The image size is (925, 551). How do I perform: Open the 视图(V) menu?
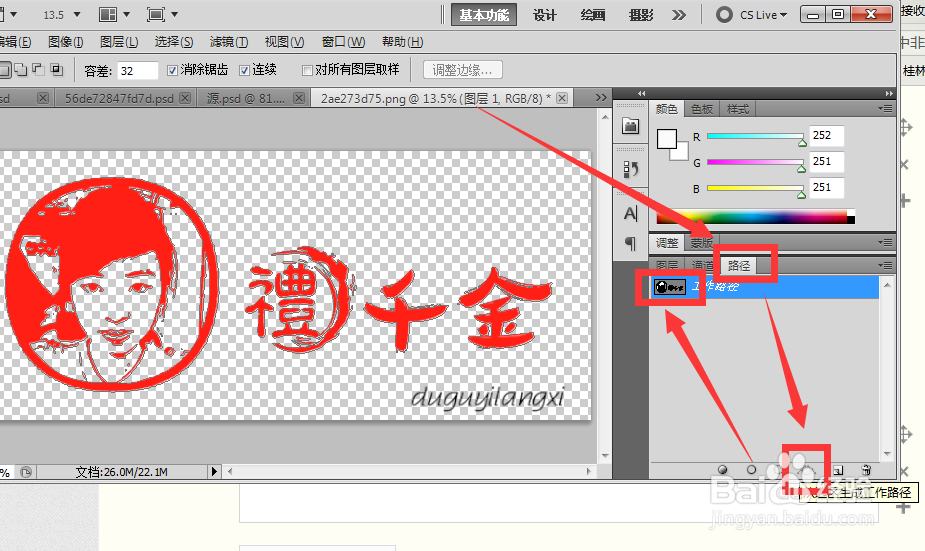284,42
